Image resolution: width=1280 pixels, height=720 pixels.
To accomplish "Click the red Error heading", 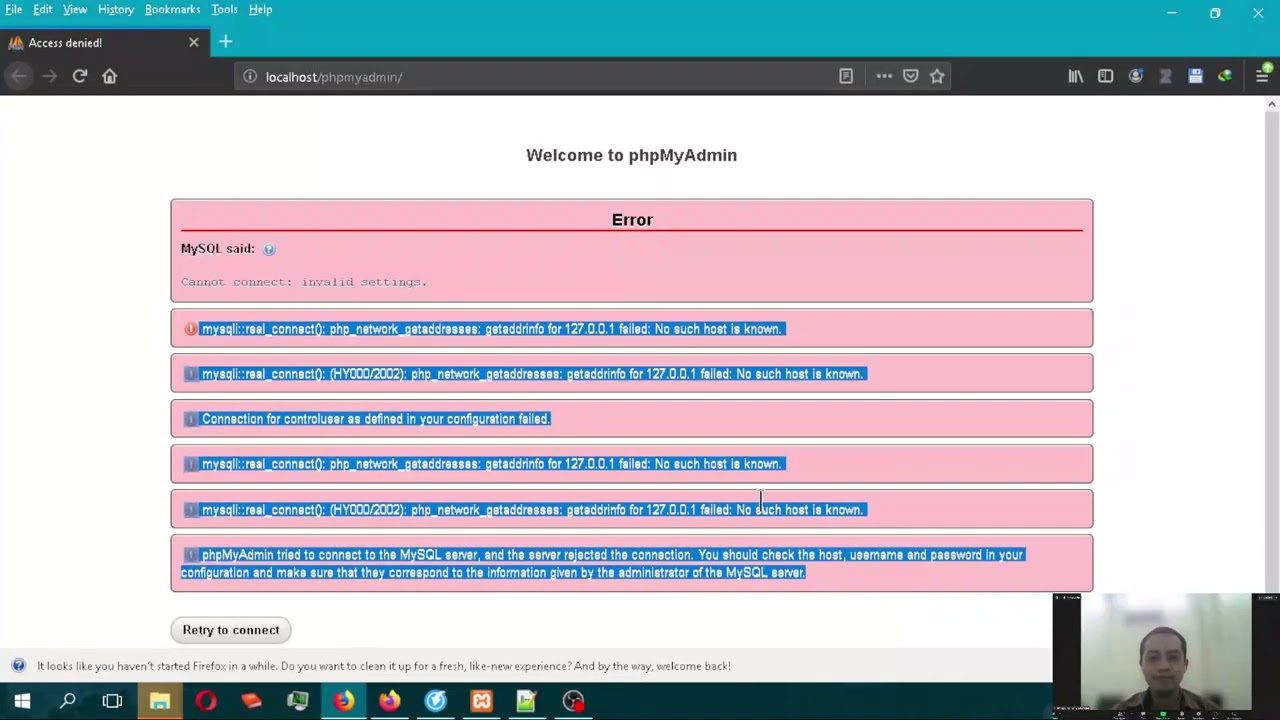I will coord(632,220).
